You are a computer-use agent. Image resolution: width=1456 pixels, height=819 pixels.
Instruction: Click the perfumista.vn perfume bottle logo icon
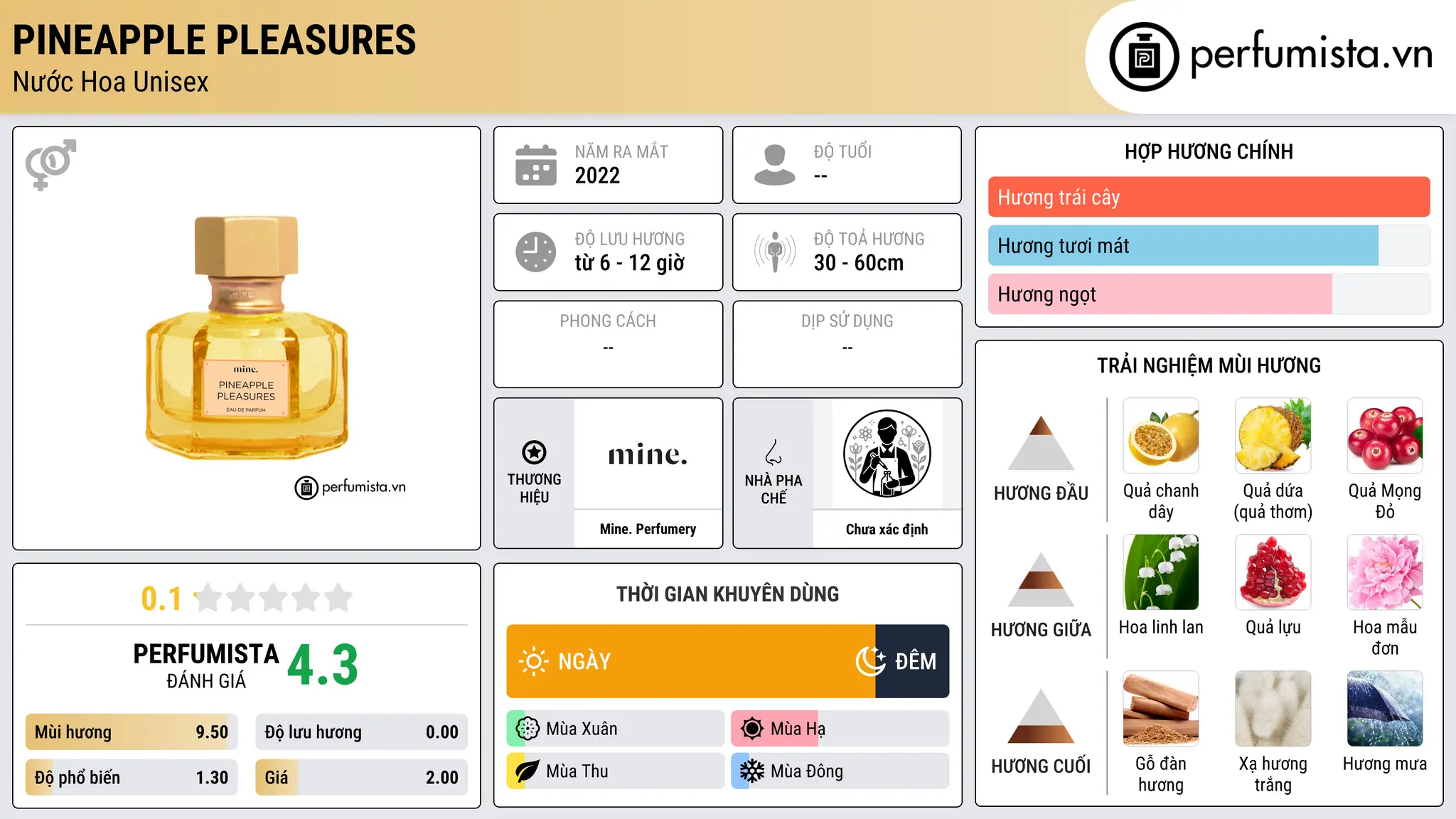(1144, 57)
